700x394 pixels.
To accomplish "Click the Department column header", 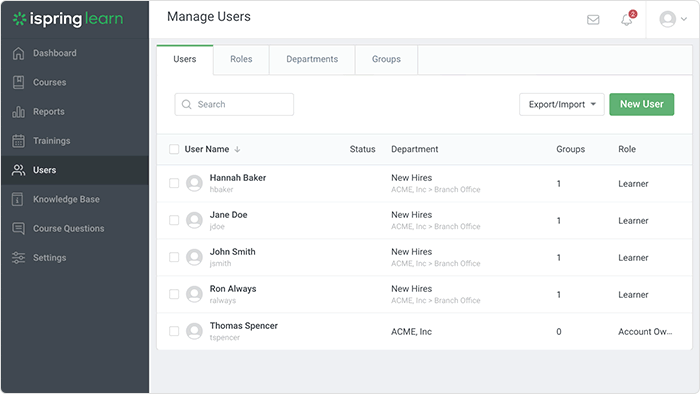I will pos(415,149).
